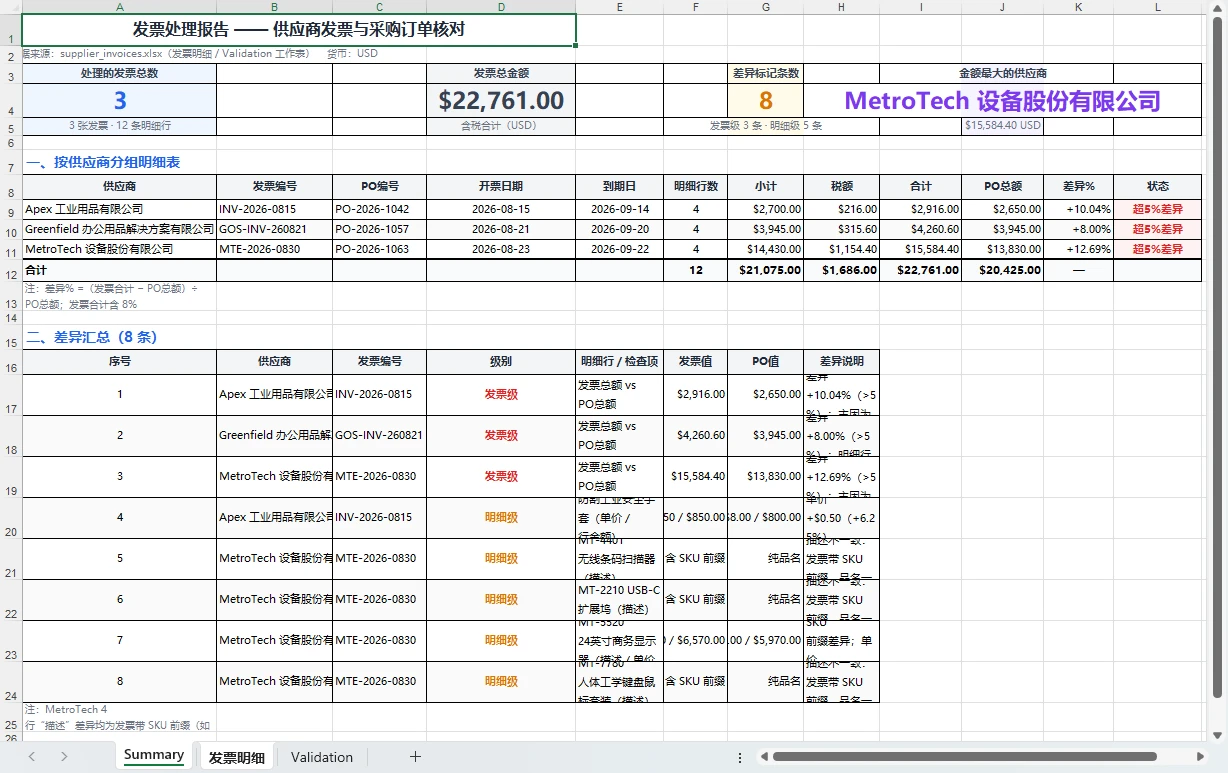
Task: Click the 差异标记条数 label cell
Action: 766,73
